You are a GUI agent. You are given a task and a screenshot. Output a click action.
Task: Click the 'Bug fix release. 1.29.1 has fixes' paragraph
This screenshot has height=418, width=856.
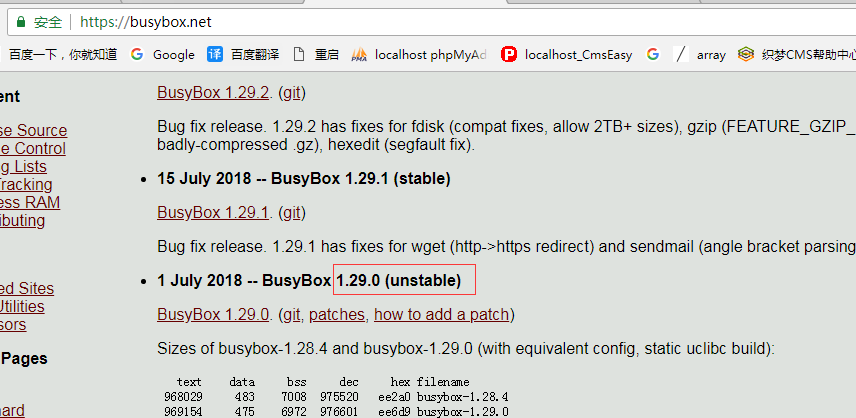tap(506, 247)
